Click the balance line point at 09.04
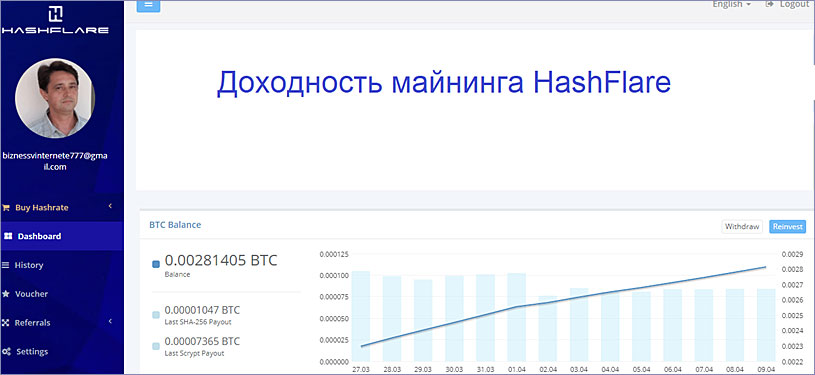This screenshot has width=815, height=375. 765,267
